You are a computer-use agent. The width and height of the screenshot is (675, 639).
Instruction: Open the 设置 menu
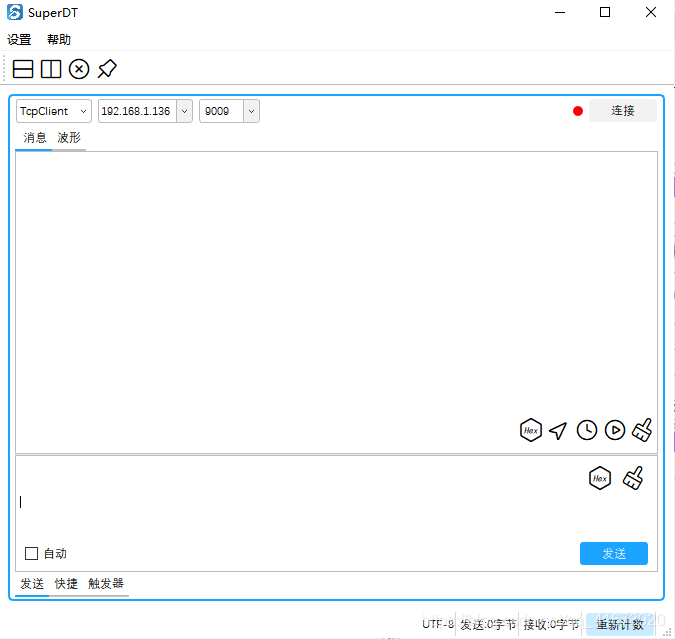[x=19, y=40]
